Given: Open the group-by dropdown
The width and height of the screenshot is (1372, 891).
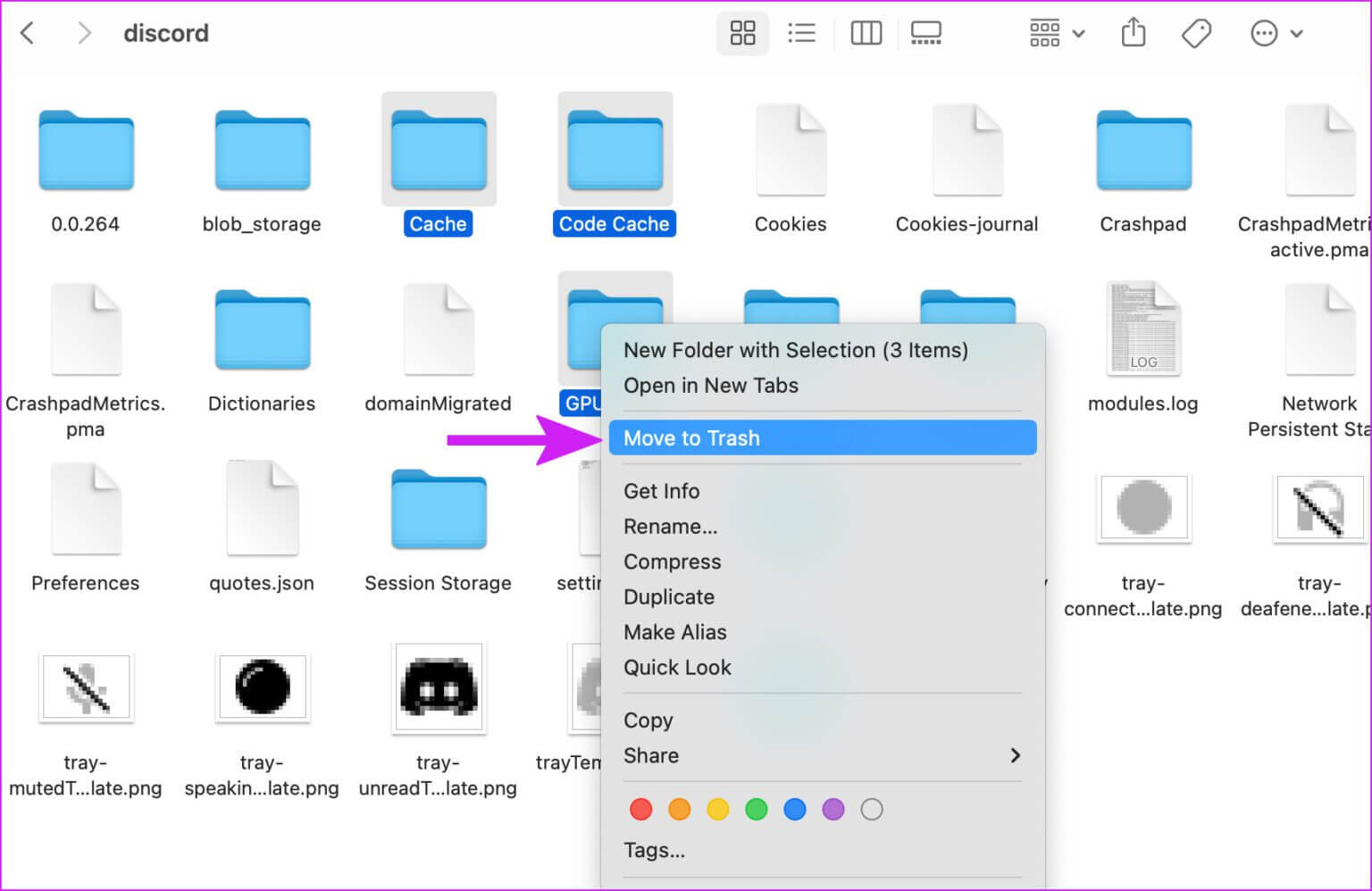Looking at the screenshot, I should (1057, 33).
